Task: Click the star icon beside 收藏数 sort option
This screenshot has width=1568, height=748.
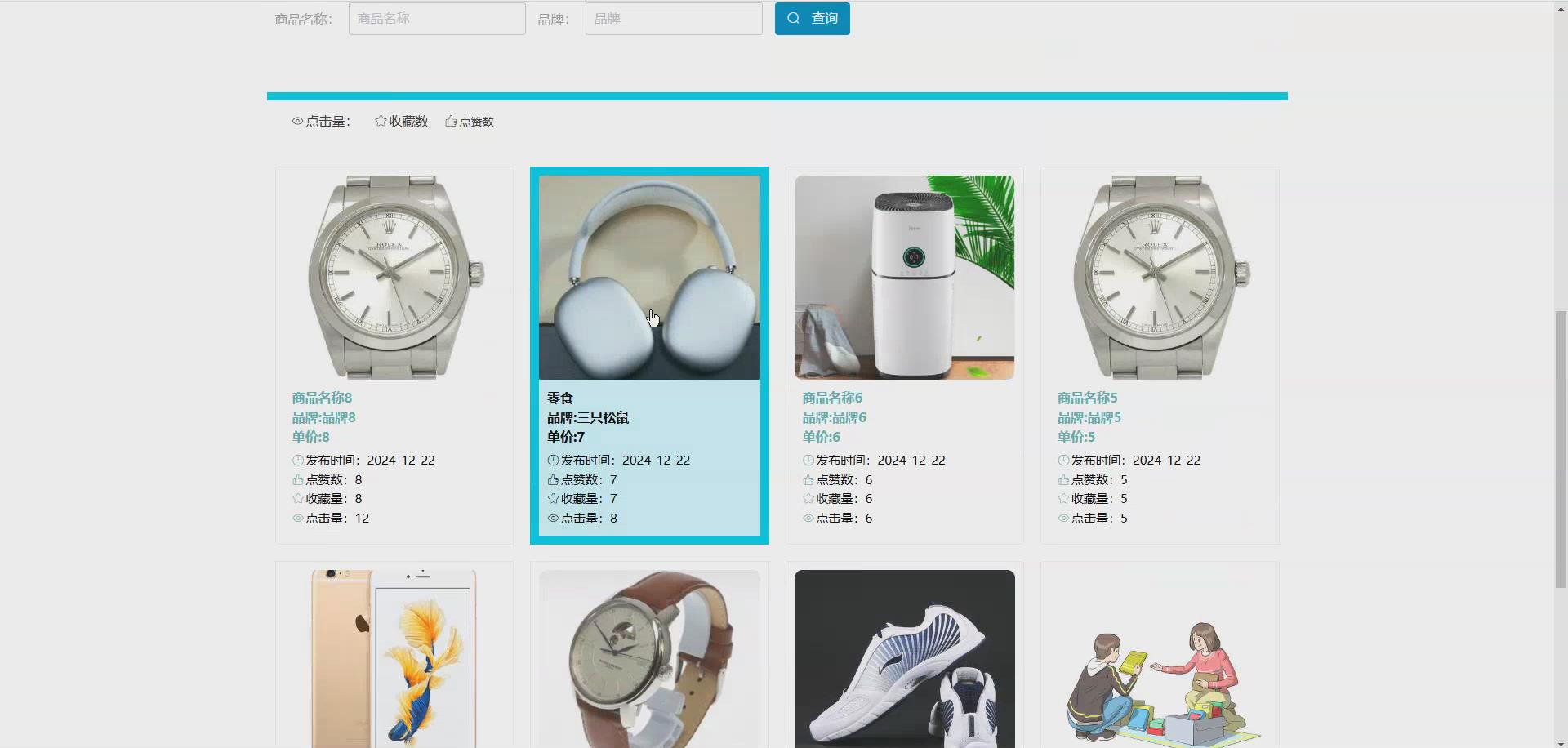Action: tap(380, 121)
